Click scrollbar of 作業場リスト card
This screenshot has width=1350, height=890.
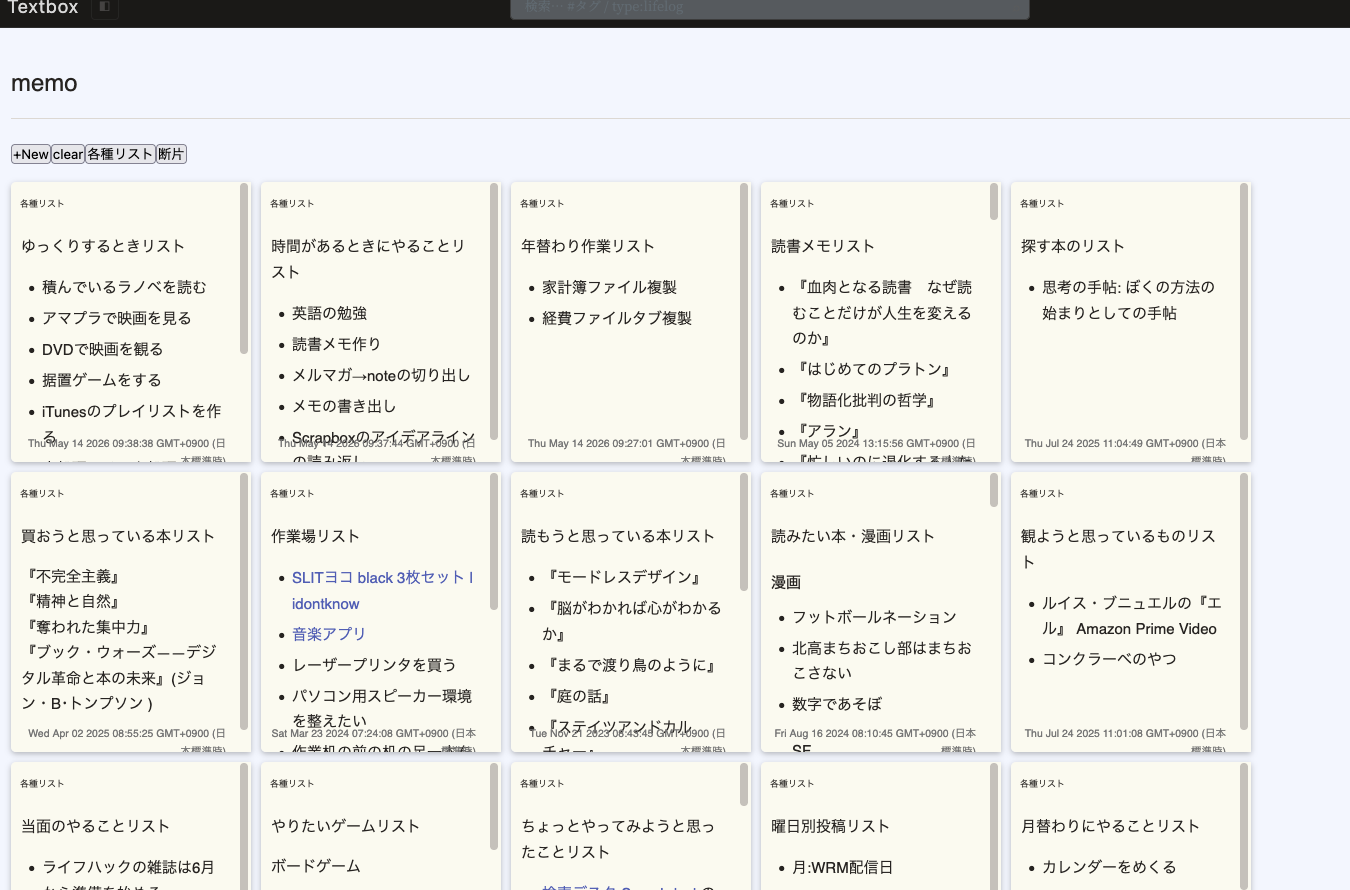pyautogui.click(x=494, y=541)
